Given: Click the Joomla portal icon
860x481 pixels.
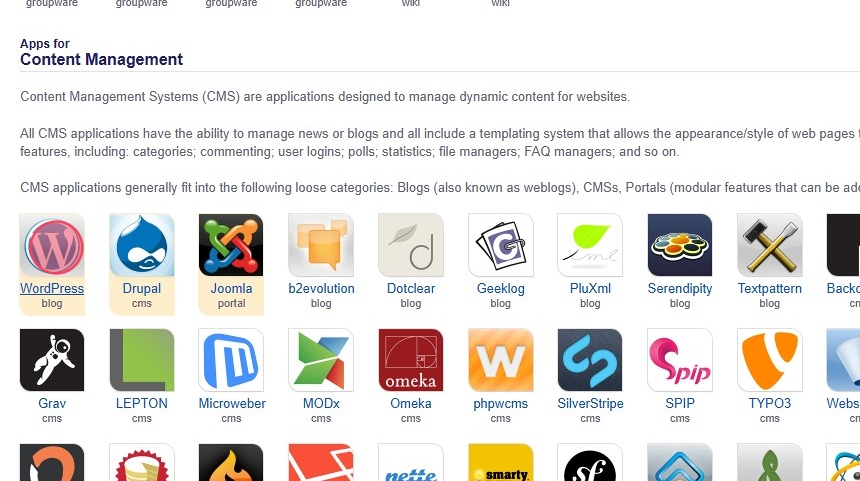Looking at the screenshot, I should point(231,245).
